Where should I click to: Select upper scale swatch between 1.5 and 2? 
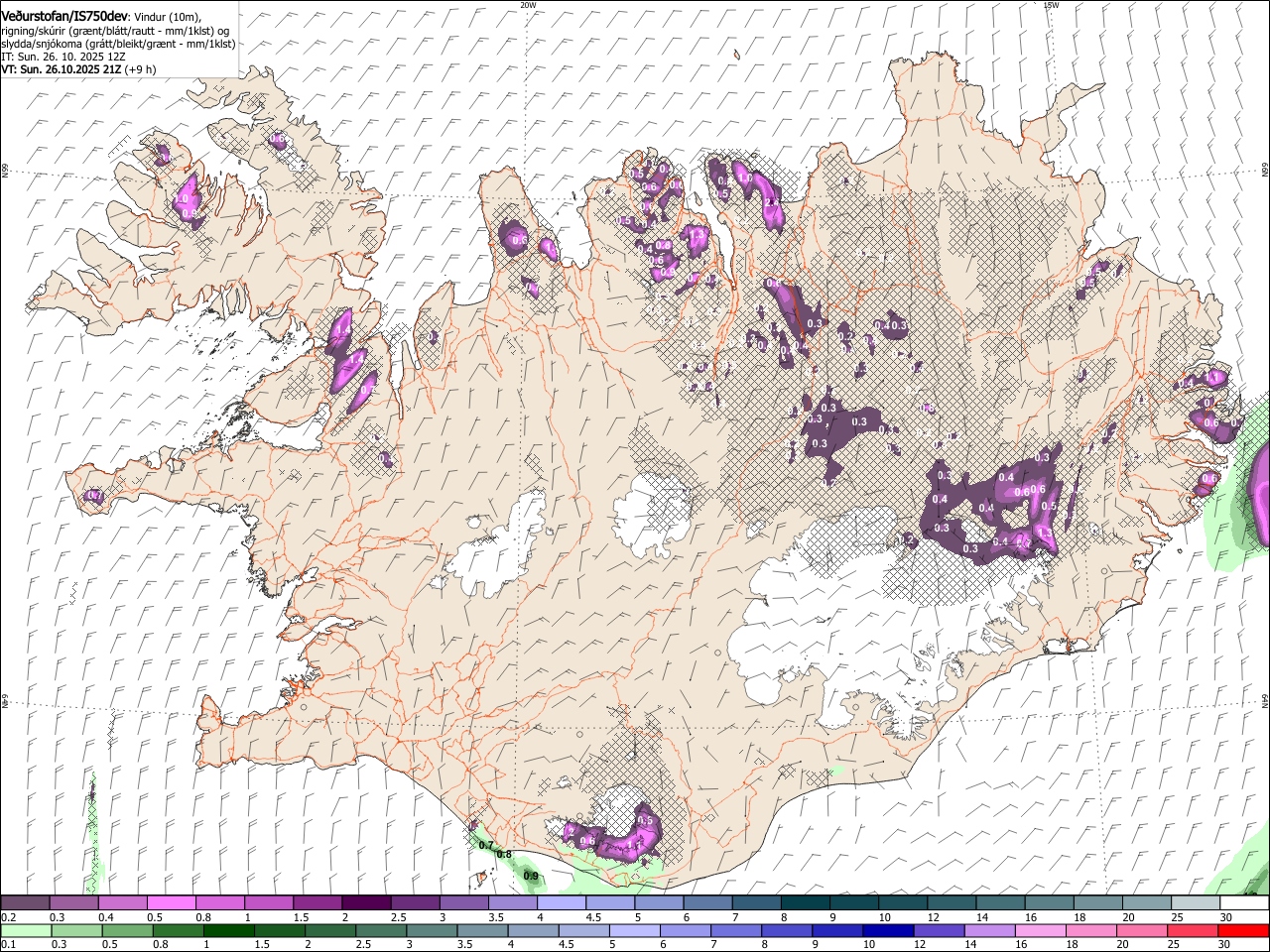tap(317, 903)
